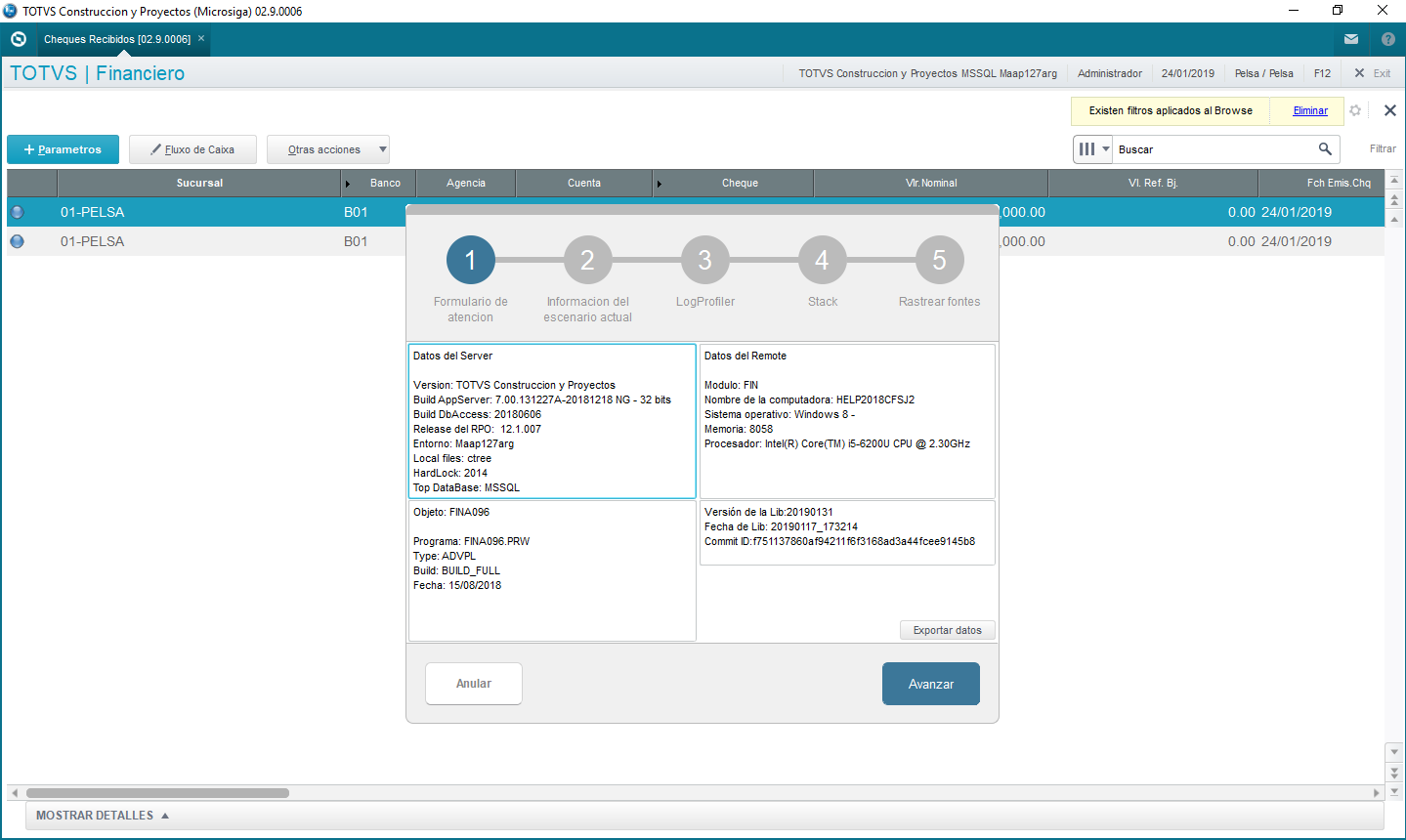Screen dimensions: 1406x840
Task: Click the status circle of the unhighlighted row
Action: 17,241
